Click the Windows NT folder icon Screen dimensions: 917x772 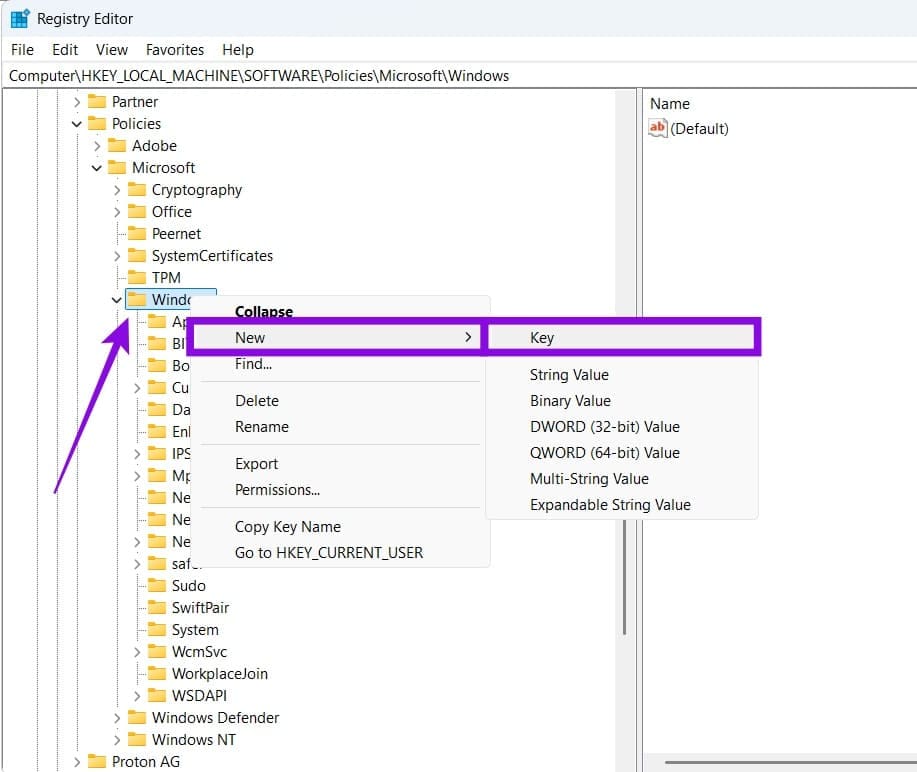click(137, 739)
